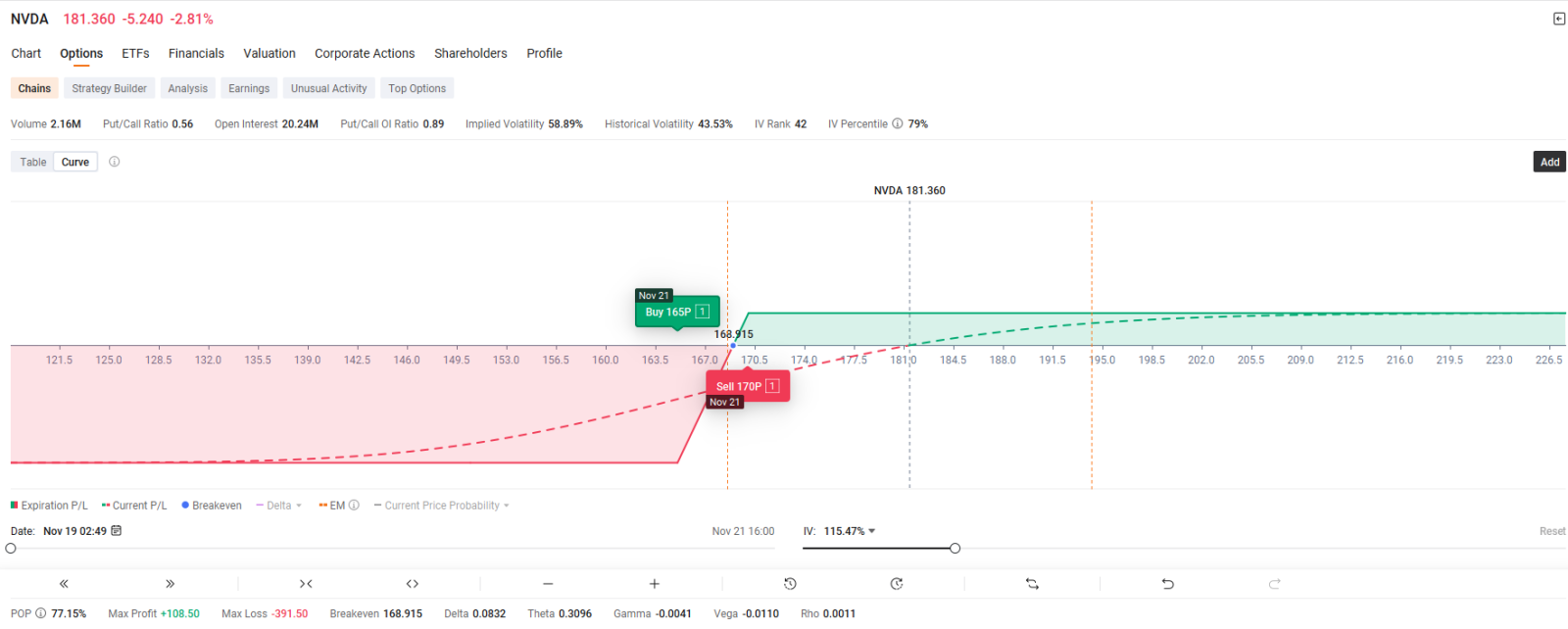Expand the Delta legend dropdown
The image size is (1568, 629).
pyautogui.click(x=279, y=506)
